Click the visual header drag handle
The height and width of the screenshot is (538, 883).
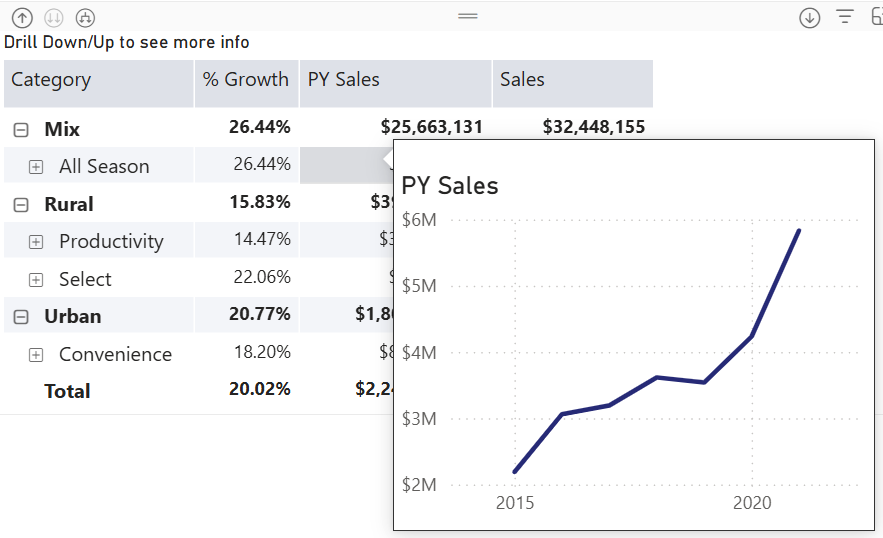tap(468, 16)
